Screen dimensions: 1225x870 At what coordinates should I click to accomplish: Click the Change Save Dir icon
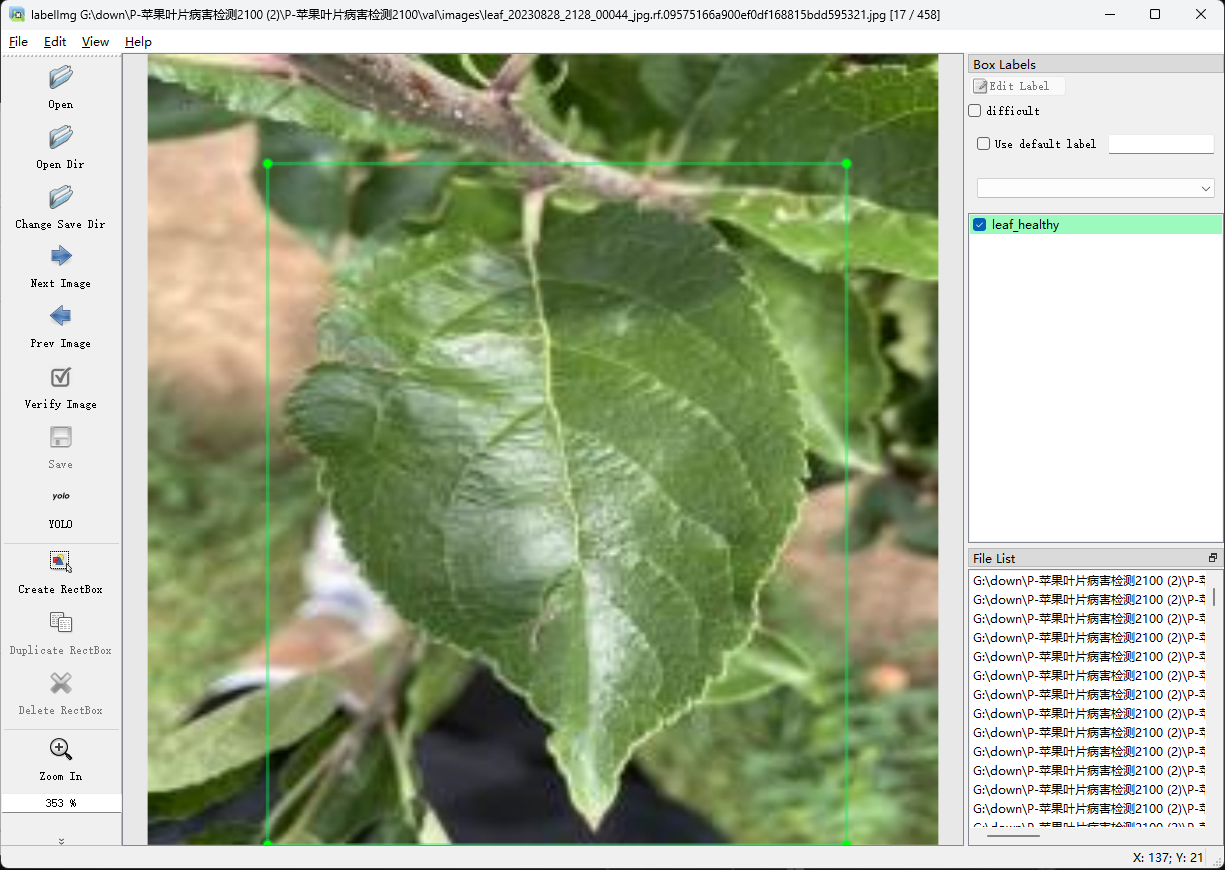(x=61, y=197)
